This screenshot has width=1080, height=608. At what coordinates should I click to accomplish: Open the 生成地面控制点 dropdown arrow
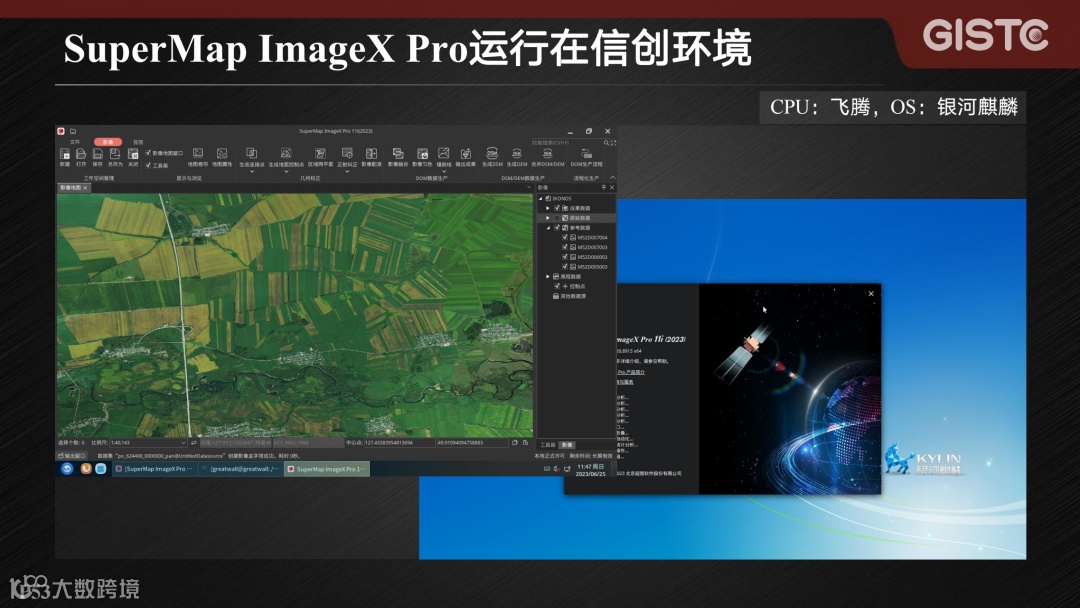point(286,171)
